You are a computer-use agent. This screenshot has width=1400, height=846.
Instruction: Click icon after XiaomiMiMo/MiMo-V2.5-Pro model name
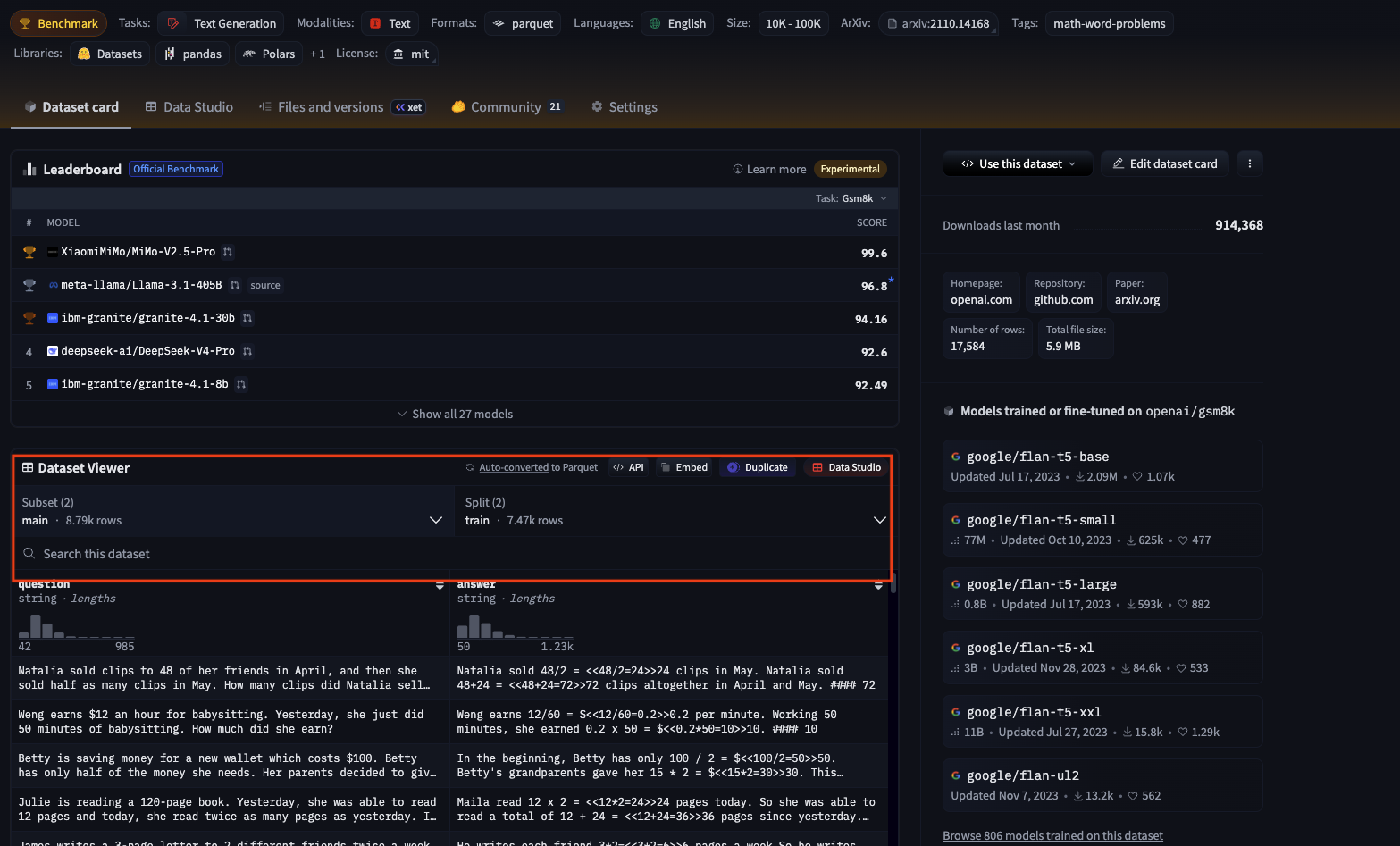(x=228, y=252)
